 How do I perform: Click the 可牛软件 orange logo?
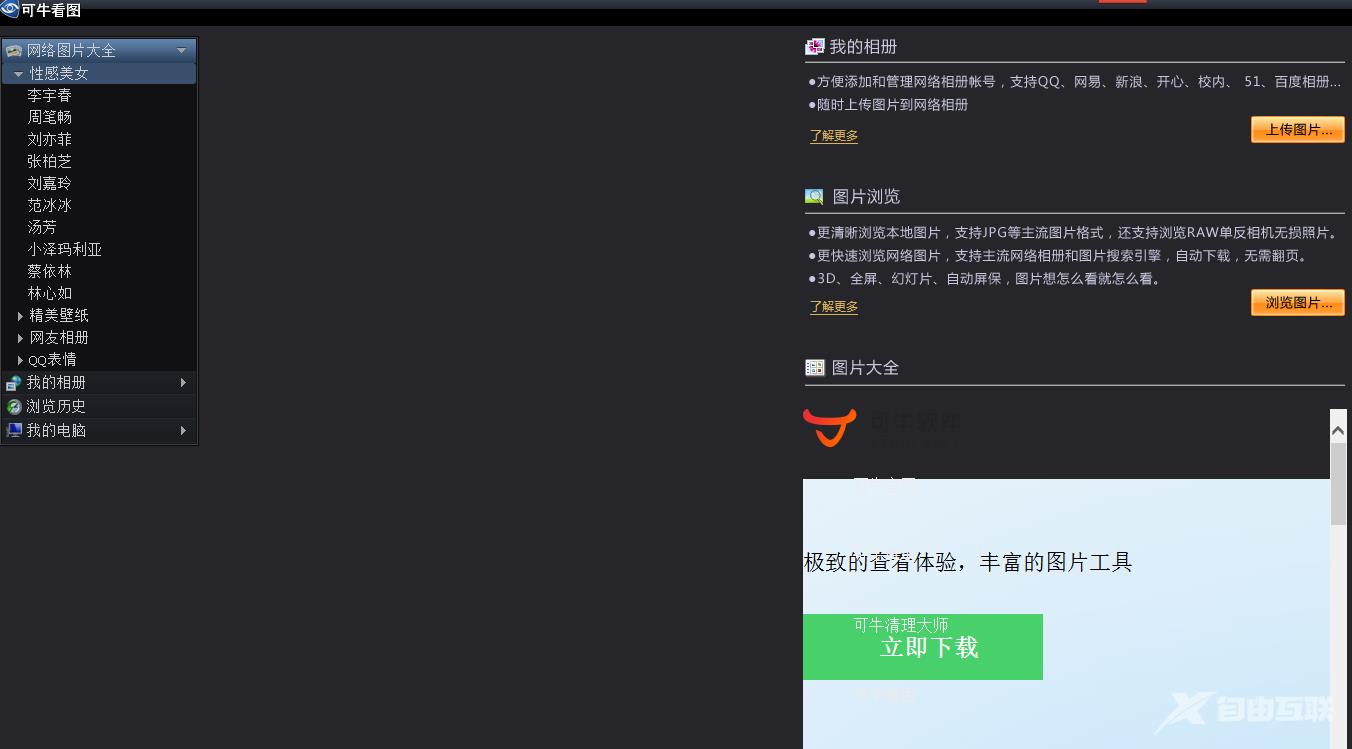click(830, 427)
